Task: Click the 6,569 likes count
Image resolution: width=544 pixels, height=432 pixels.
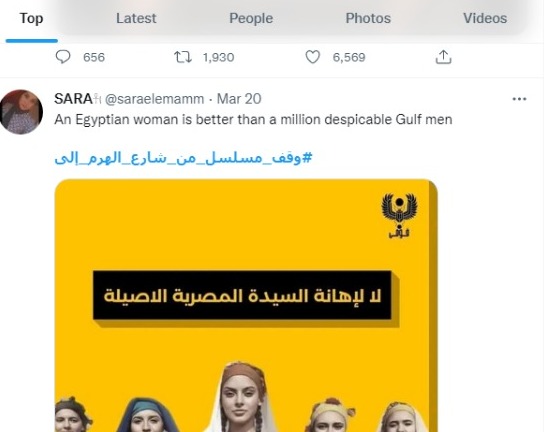Action: [349, 57]
